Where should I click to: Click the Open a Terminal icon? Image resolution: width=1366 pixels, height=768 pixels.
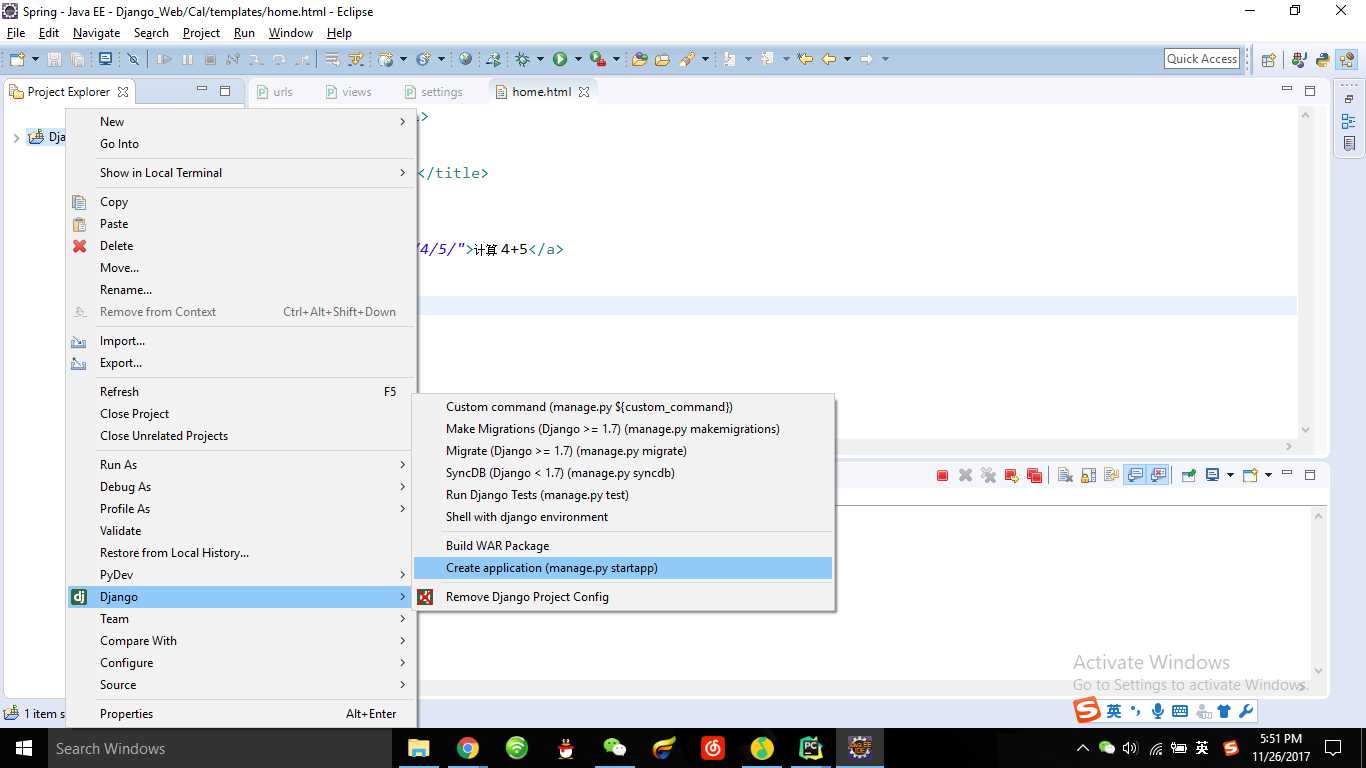105,59
